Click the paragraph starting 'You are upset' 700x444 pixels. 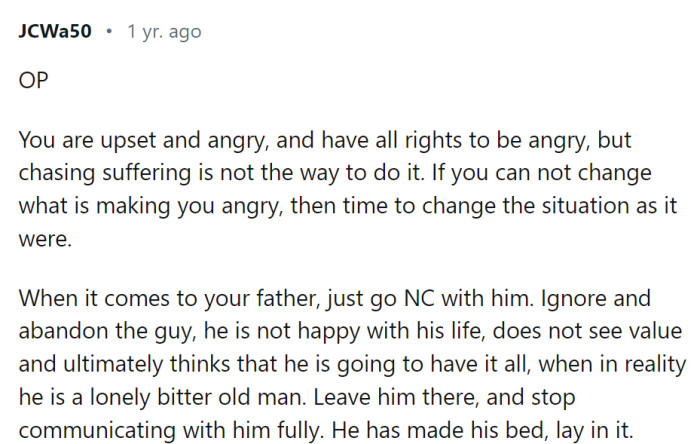tap(348, 189)
